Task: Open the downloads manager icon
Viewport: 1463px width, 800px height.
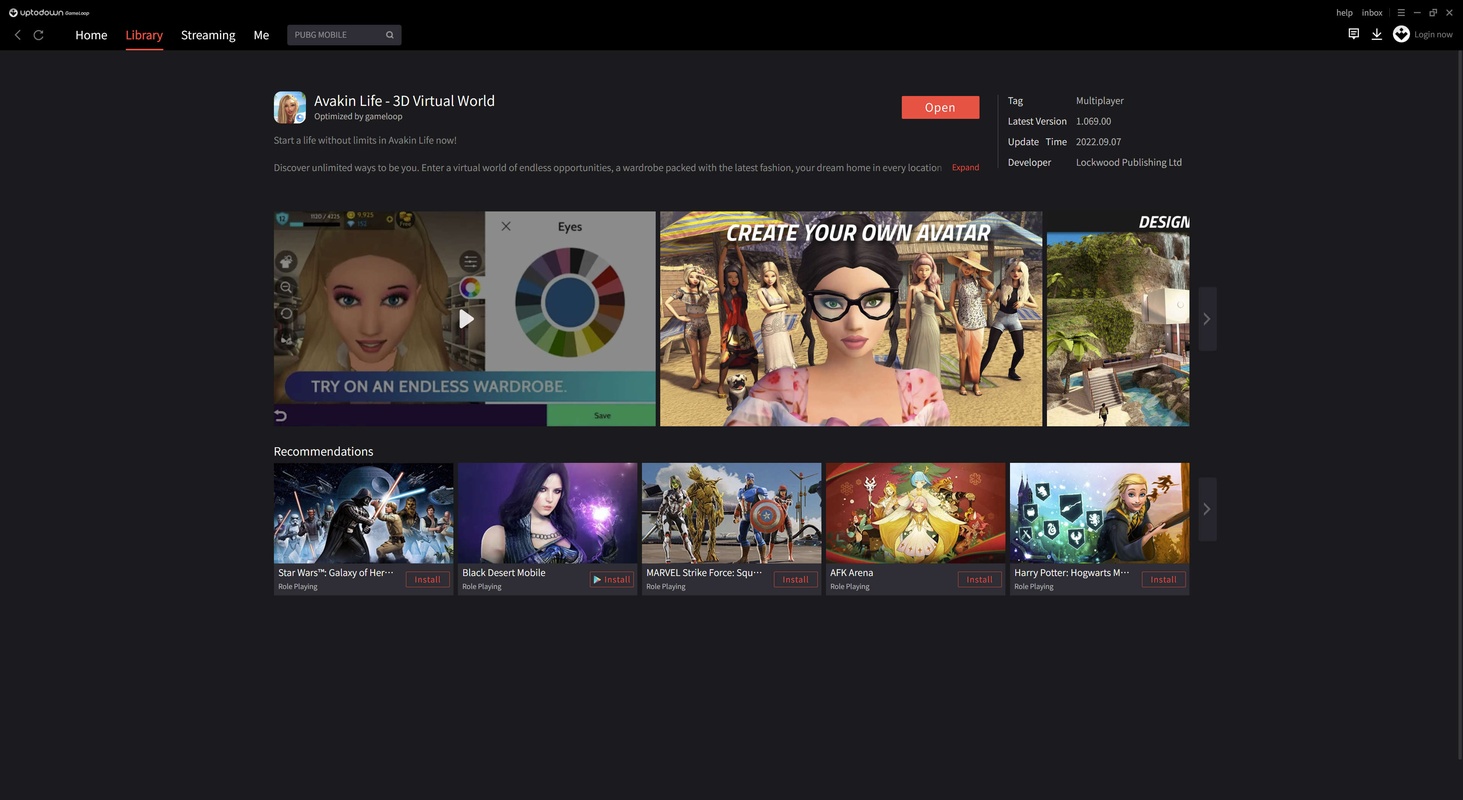Action: pos(1377,34)
